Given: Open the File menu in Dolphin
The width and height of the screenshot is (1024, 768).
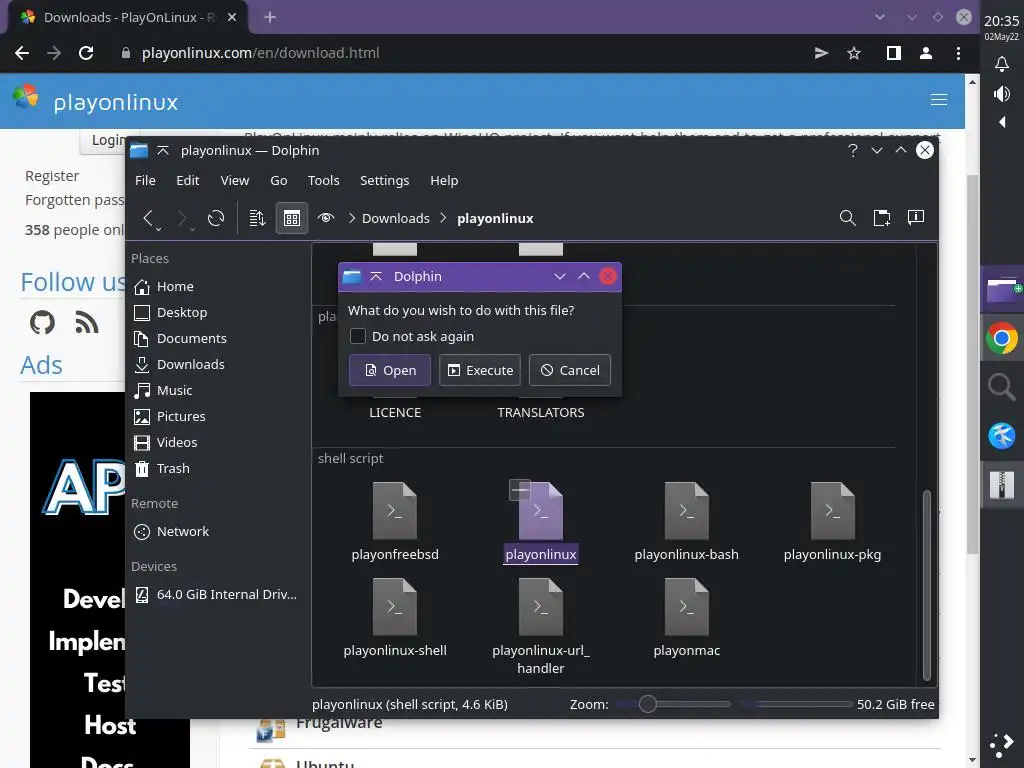Looking at the screenshot, I should tap(145, 180).
